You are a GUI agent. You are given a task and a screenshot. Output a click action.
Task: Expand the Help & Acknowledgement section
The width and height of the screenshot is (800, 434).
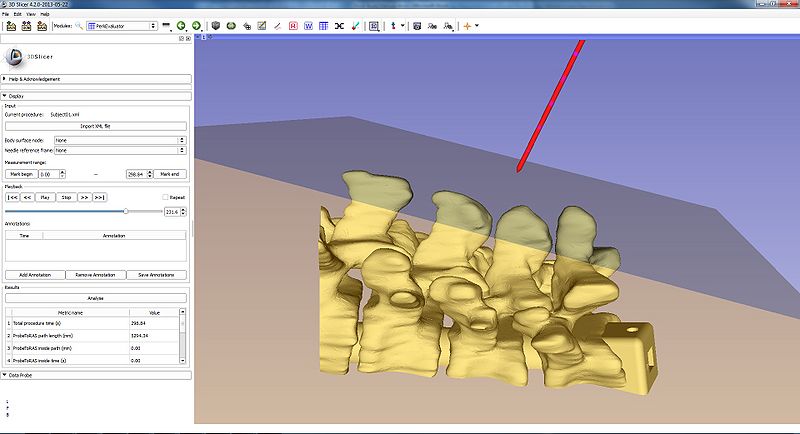pos(95,78)
